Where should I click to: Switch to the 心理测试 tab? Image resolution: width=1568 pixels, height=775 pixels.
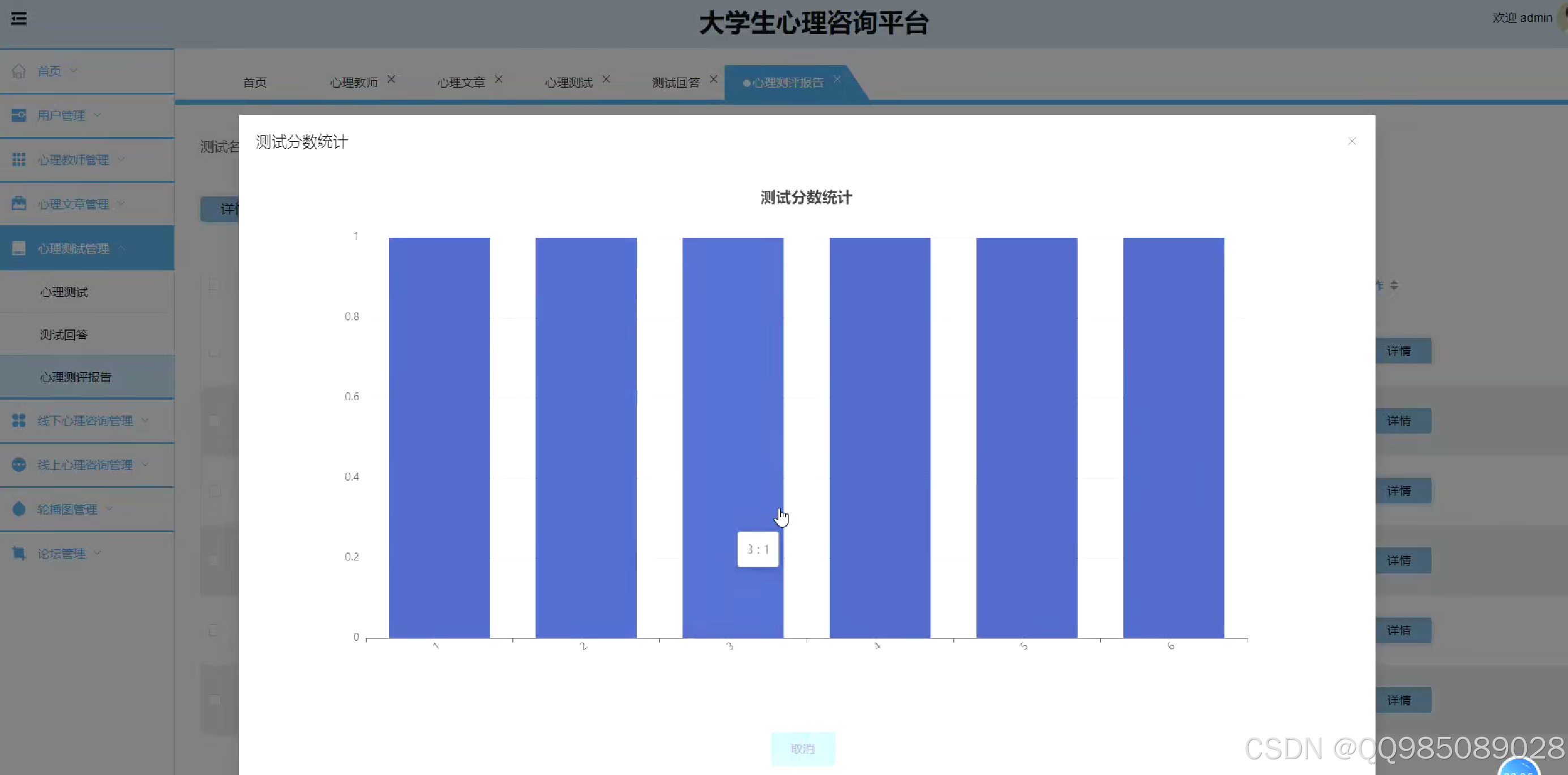(568, 82)
